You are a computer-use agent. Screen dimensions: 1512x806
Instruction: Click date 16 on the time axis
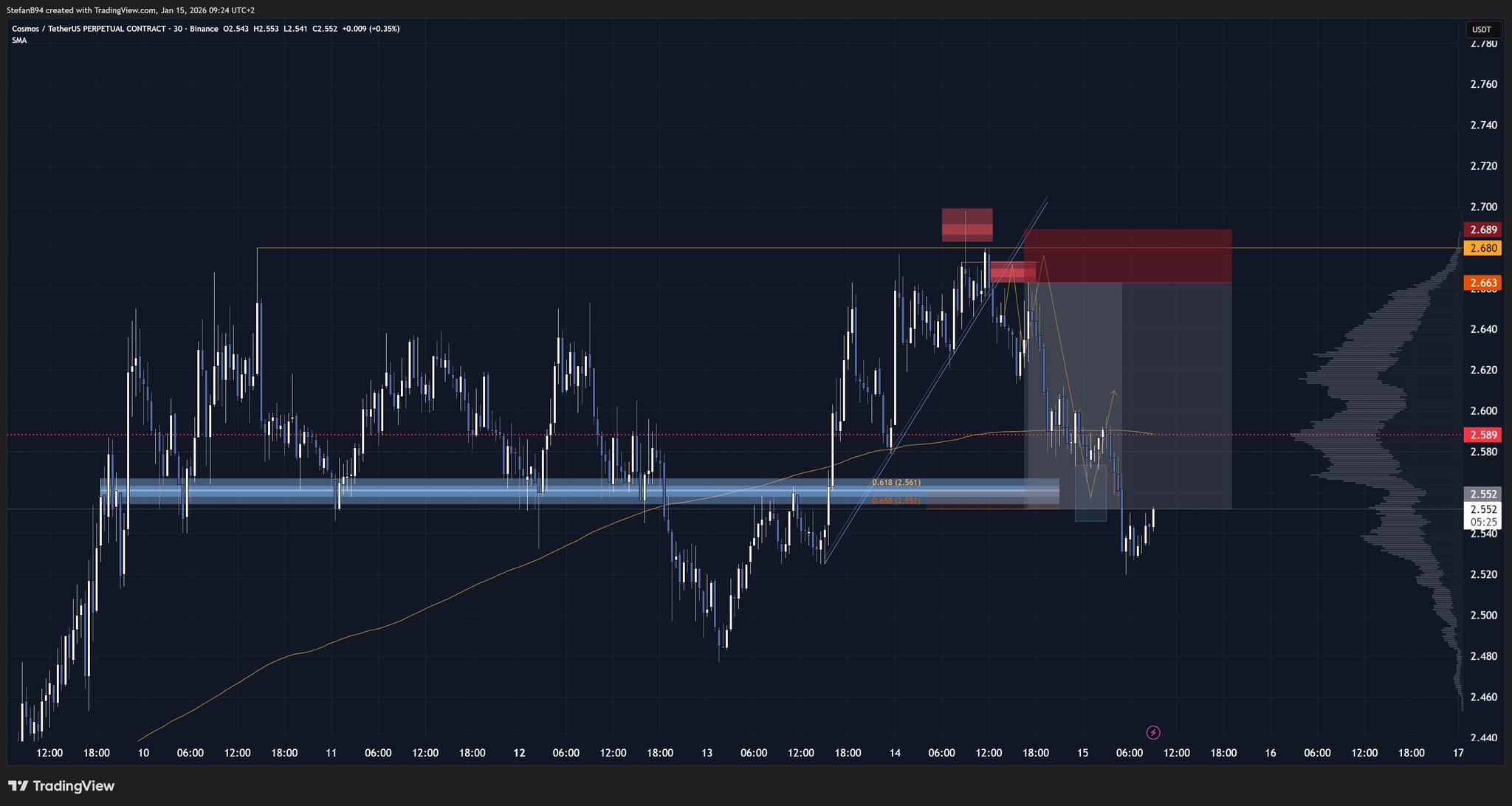1270,753
